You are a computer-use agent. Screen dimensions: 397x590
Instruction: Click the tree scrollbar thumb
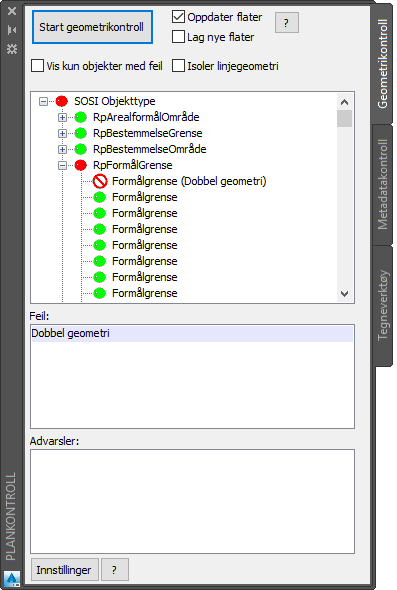tap(344, 119)
